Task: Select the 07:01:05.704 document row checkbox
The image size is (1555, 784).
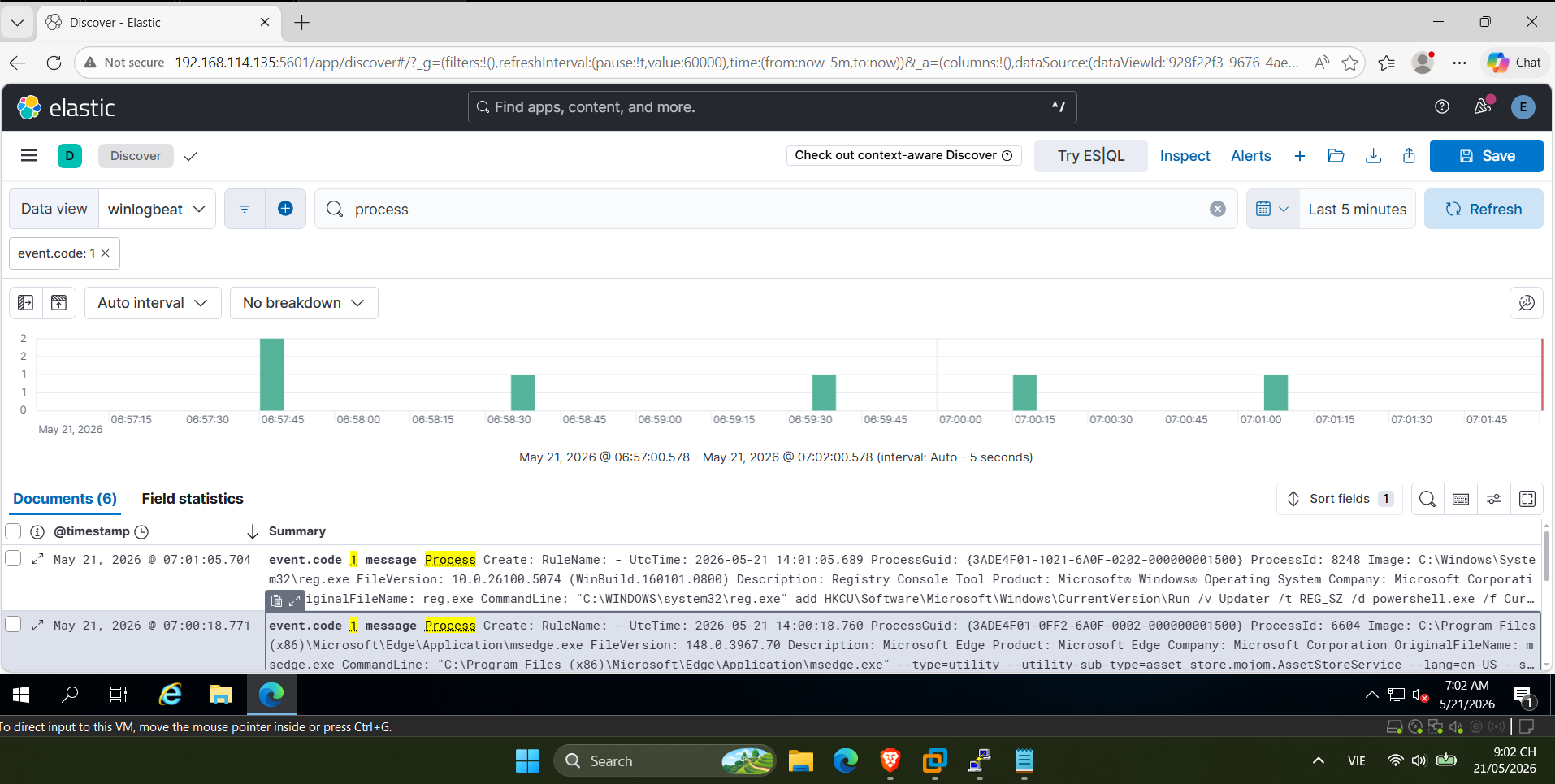Action: point(13,558)
